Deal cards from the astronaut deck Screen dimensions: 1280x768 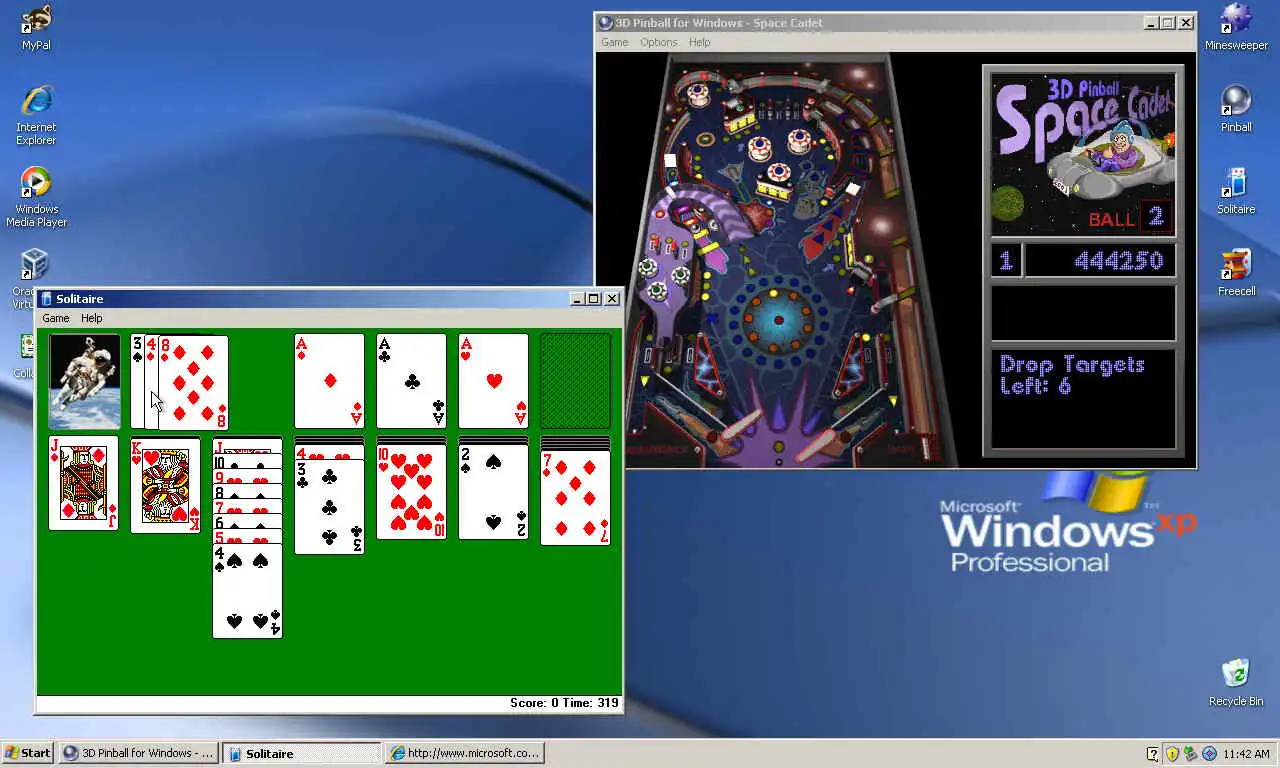click(x=84, y=382)
